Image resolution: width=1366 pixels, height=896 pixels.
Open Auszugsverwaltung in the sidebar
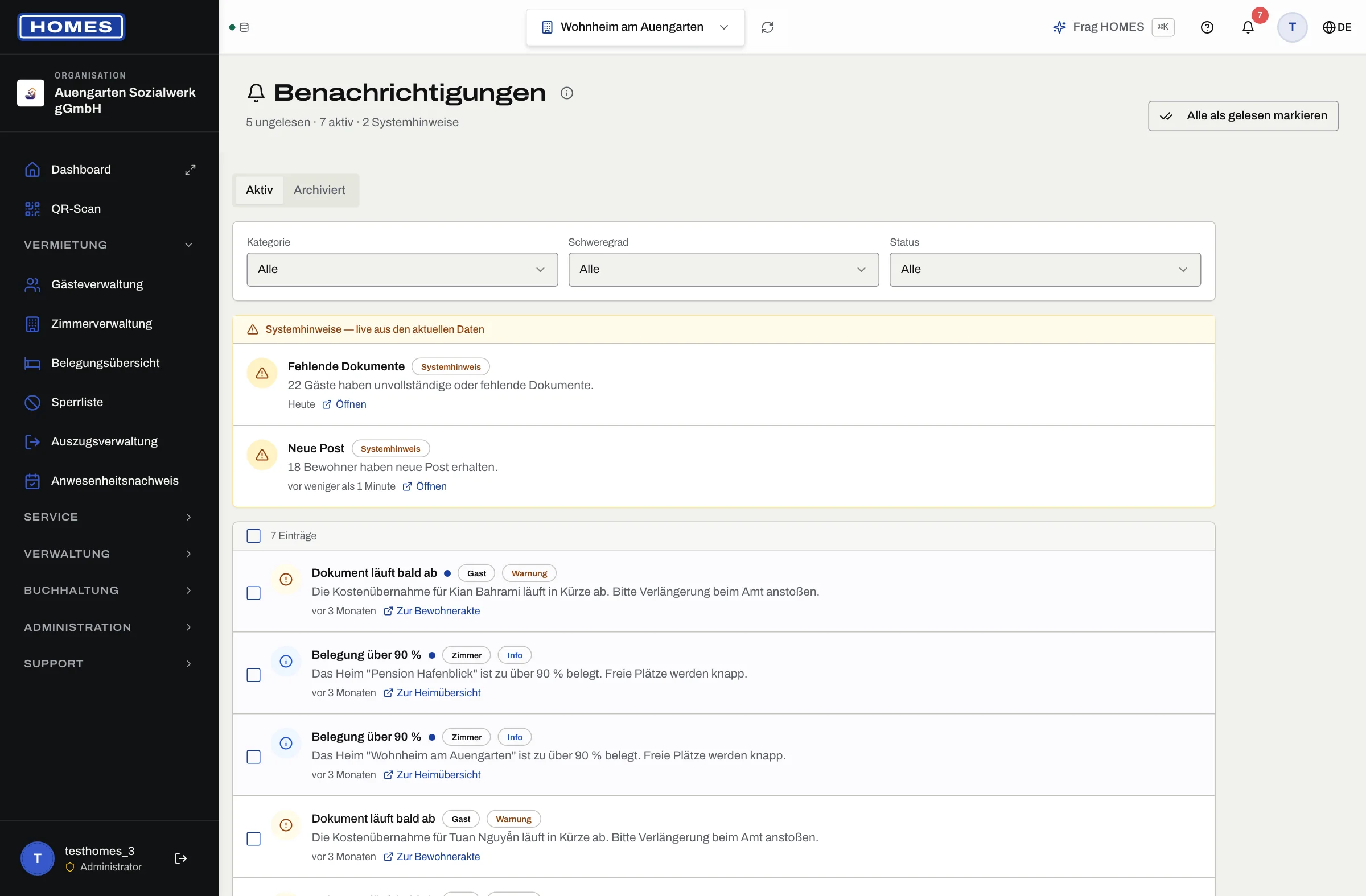pyautogui.click(x=109, y=441)
